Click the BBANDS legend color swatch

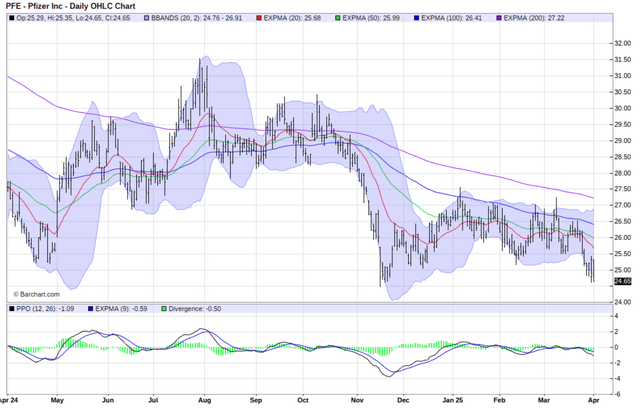click(x=147, y=18)
